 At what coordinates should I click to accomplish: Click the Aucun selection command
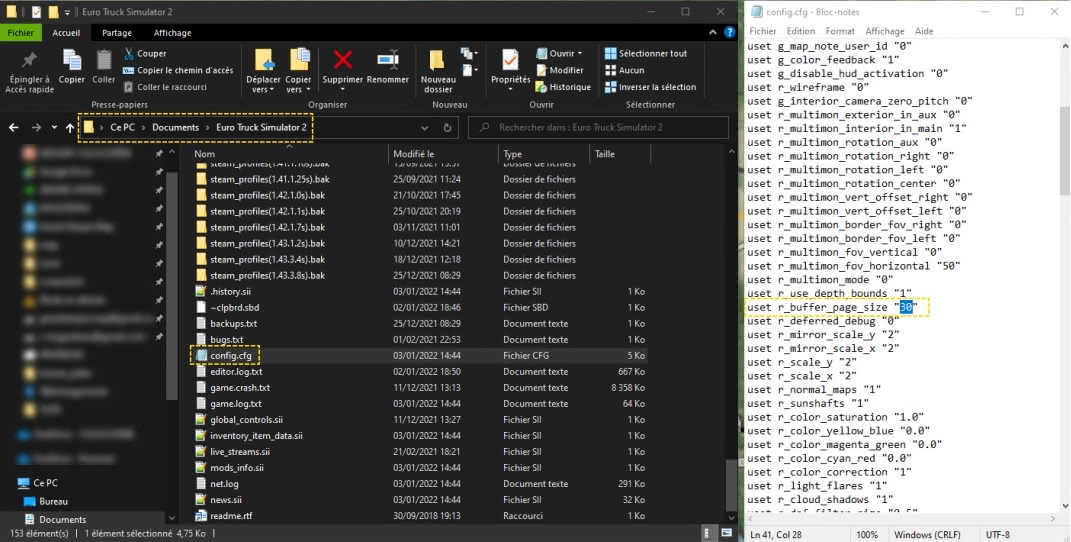624,70
